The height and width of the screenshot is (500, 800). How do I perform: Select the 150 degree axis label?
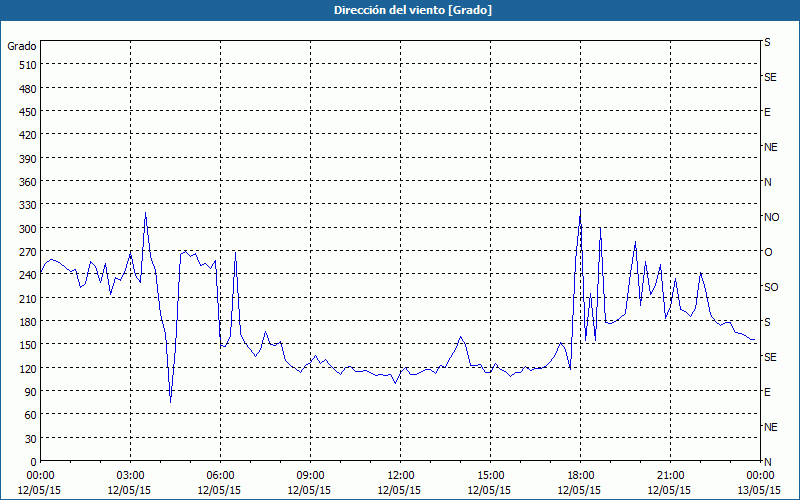[28, 345]
